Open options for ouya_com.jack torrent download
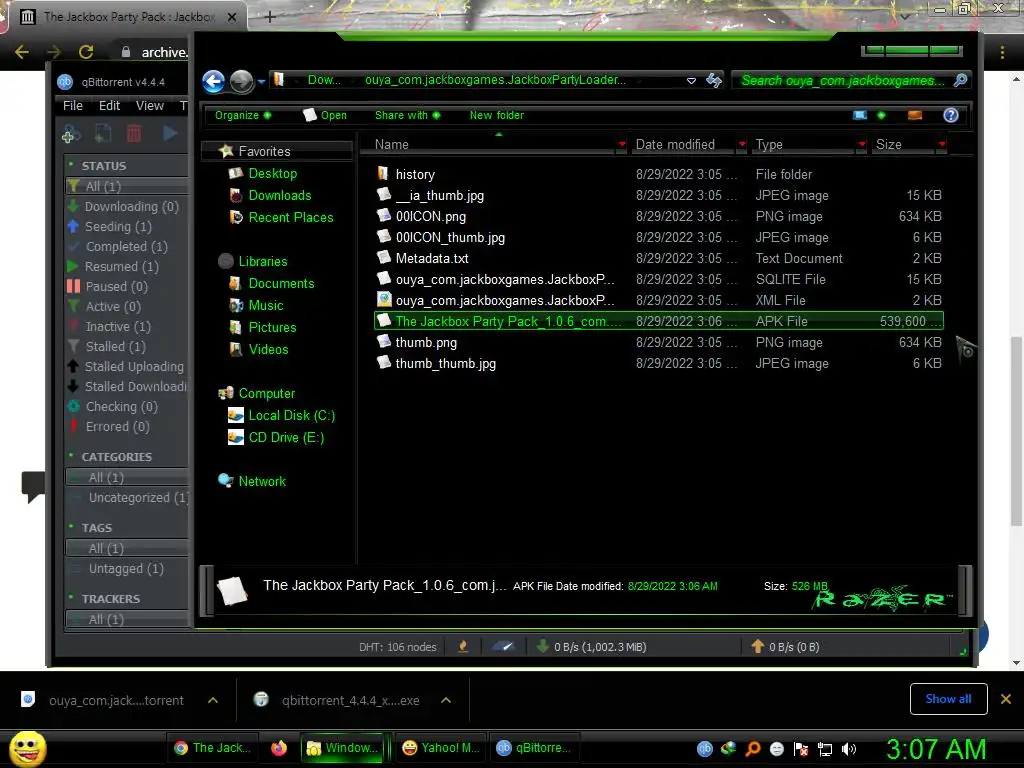The height and width of the screenshot is (768, 1024). [213, 700]
